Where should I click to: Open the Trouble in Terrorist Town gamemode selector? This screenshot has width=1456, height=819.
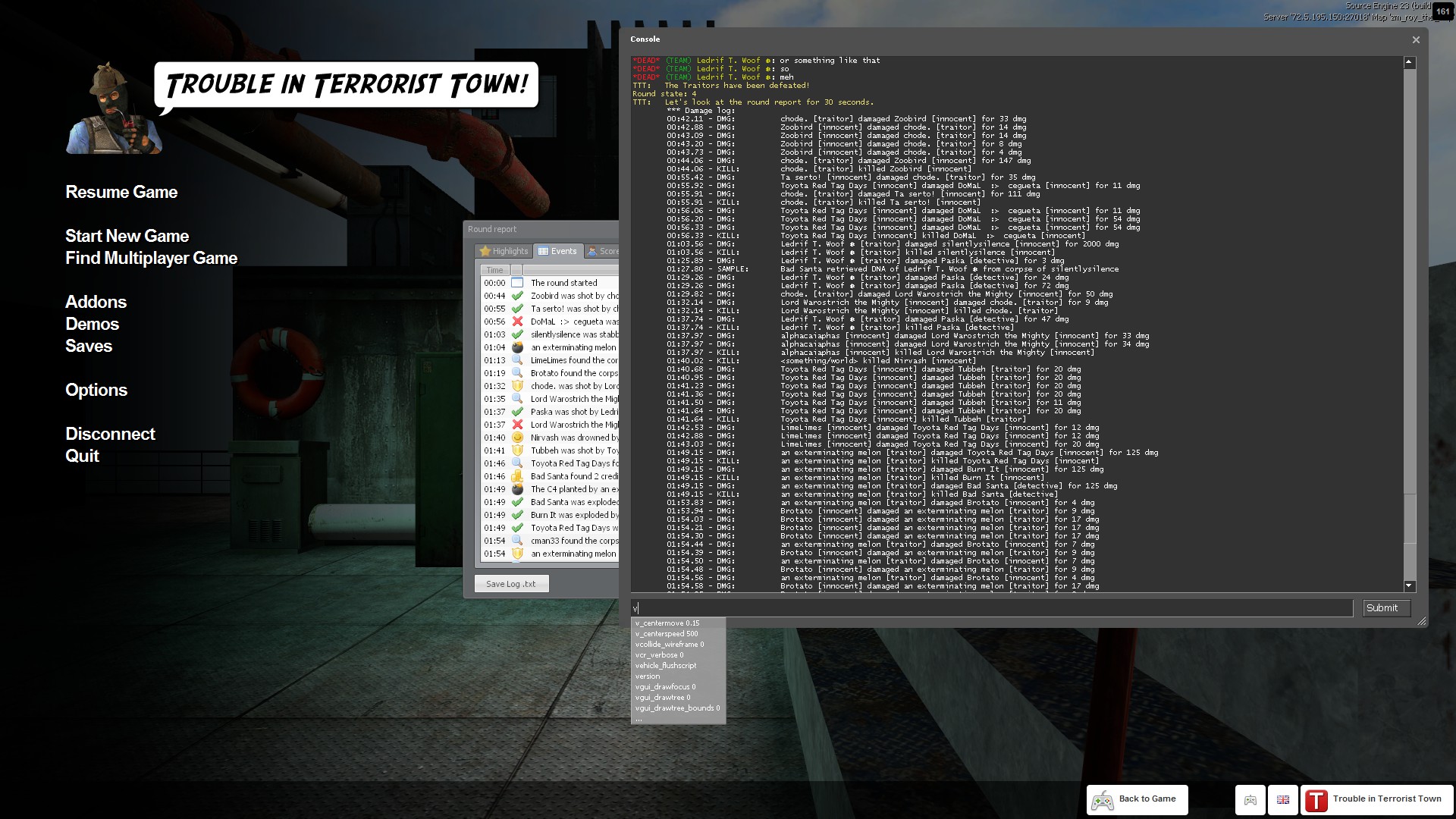coord(1376,799)
